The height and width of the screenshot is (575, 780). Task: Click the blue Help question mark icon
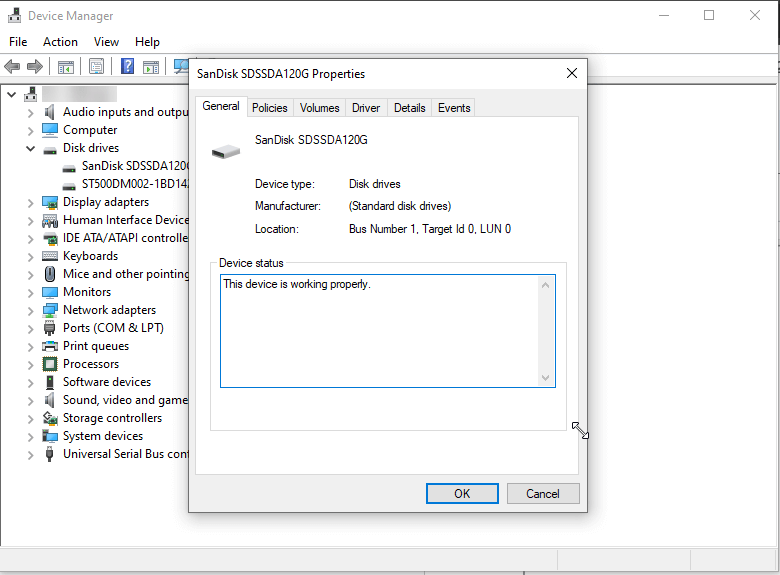click(127, 67)
